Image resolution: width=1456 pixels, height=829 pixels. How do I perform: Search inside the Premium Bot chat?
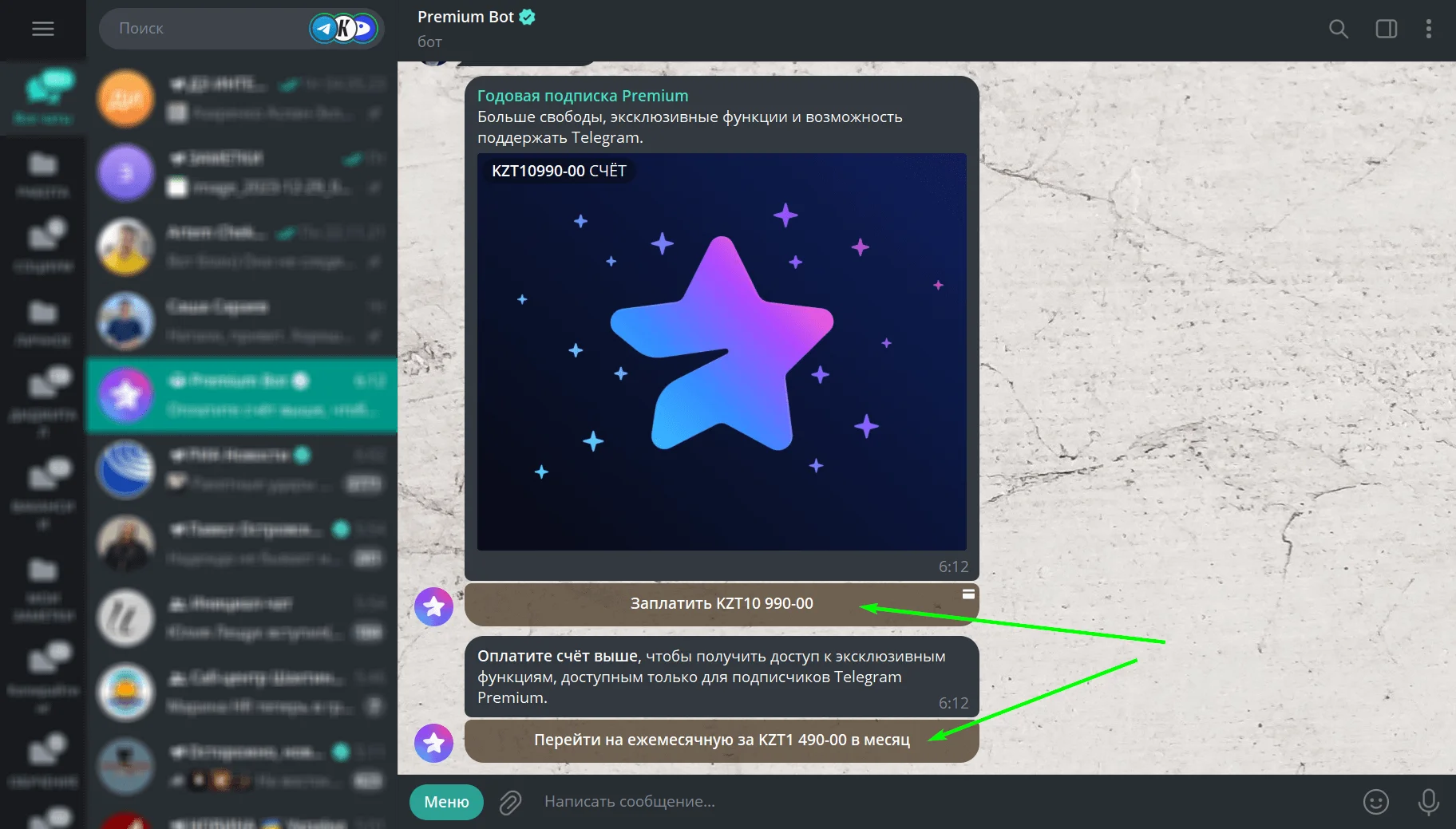coord(1338,29)
